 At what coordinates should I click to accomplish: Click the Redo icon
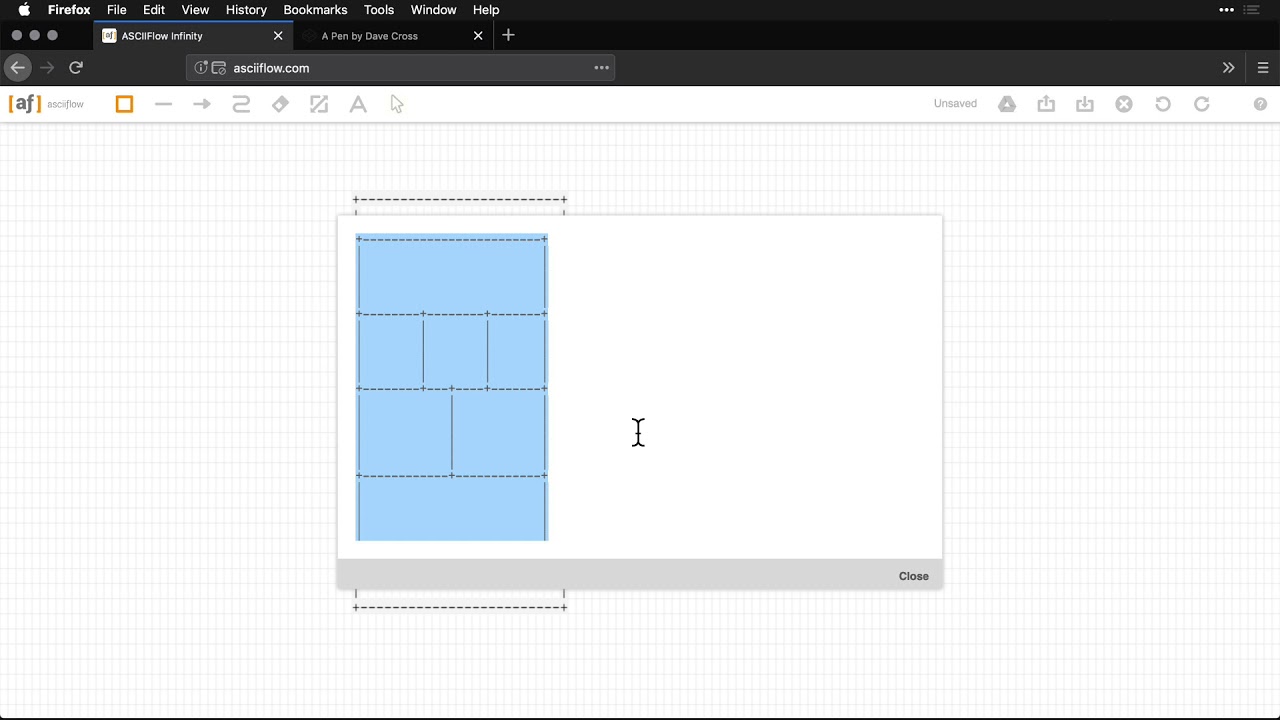coord(1202,104)
